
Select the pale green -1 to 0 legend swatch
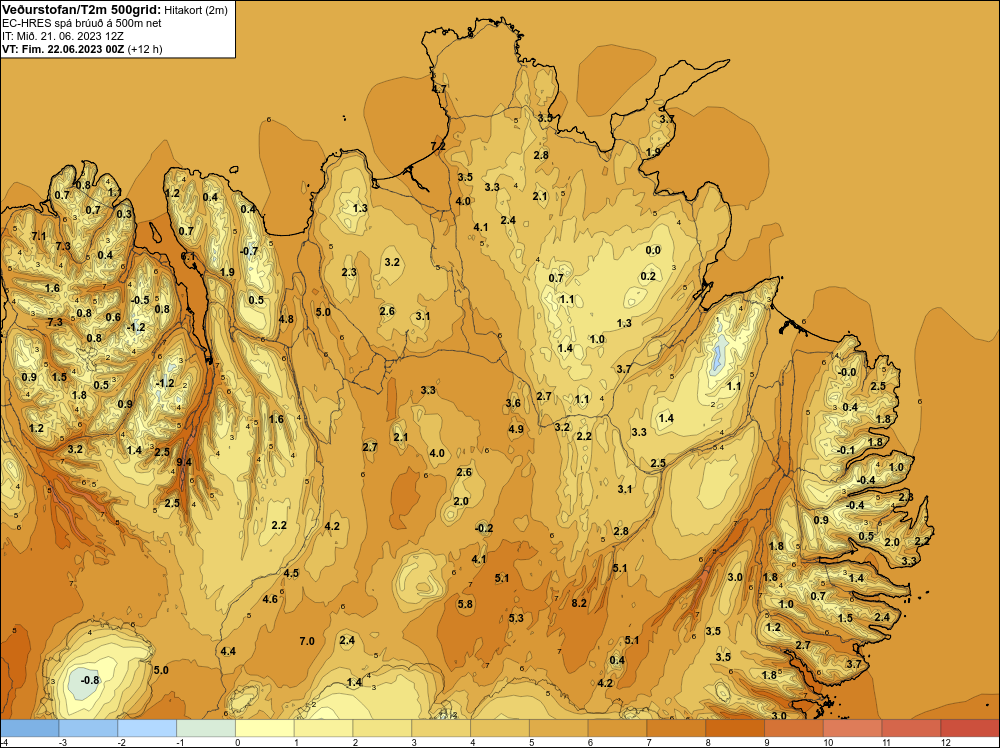click(206, 728)
